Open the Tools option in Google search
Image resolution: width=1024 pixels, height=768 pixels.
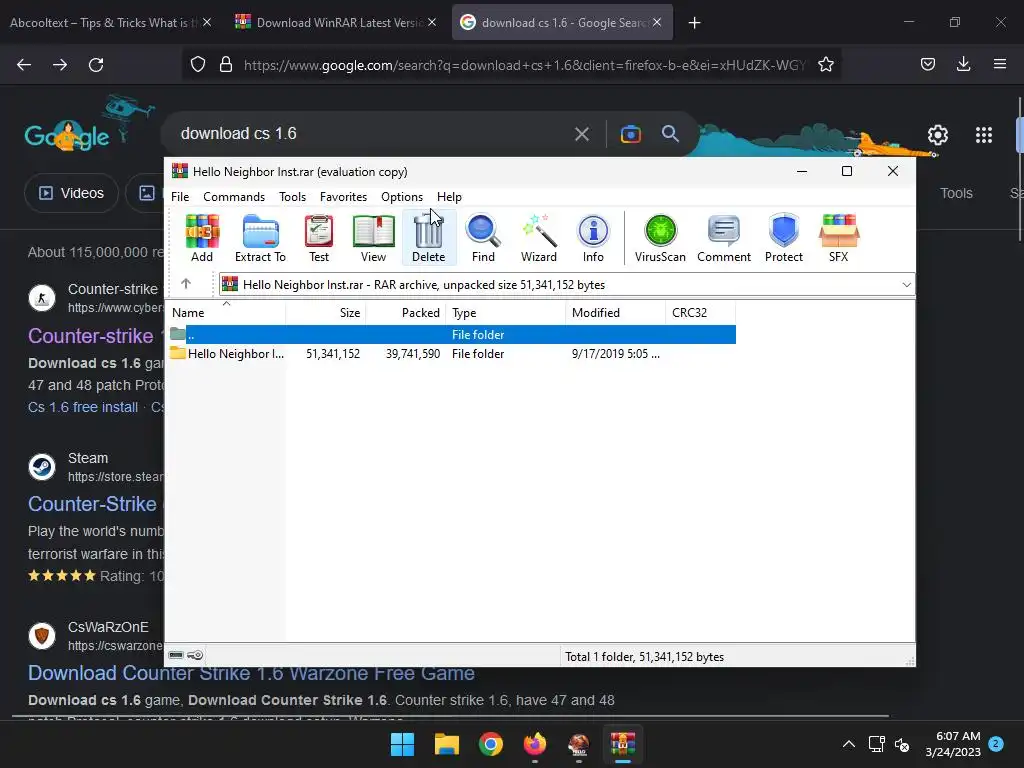point(956,193)
